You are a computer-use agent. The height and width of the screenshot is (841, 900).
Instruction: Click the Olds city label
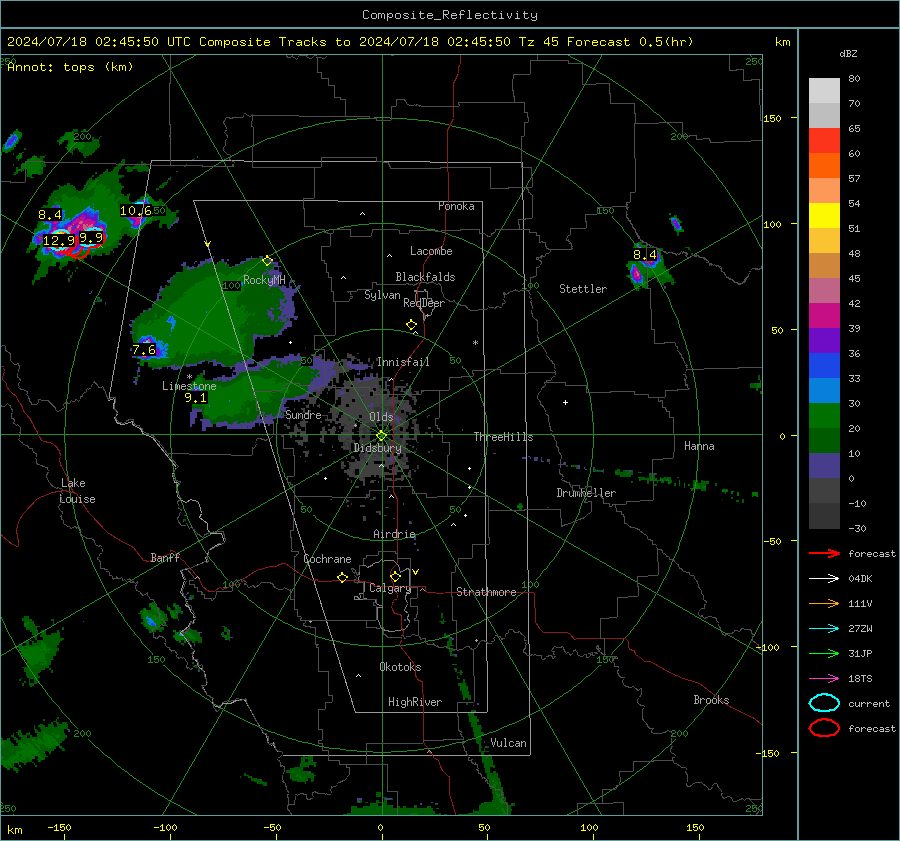(x=381, y=417)
